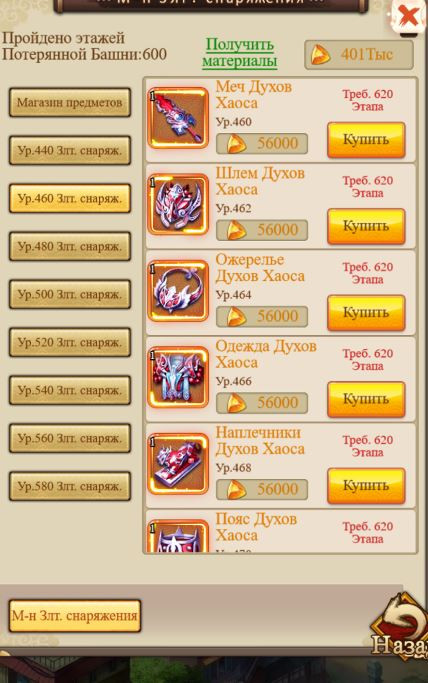Open the Ур.520 Злт. снаряж. section
Image resolution: width=428 pixels, height=683 pixels.
[x=70, y=342]
